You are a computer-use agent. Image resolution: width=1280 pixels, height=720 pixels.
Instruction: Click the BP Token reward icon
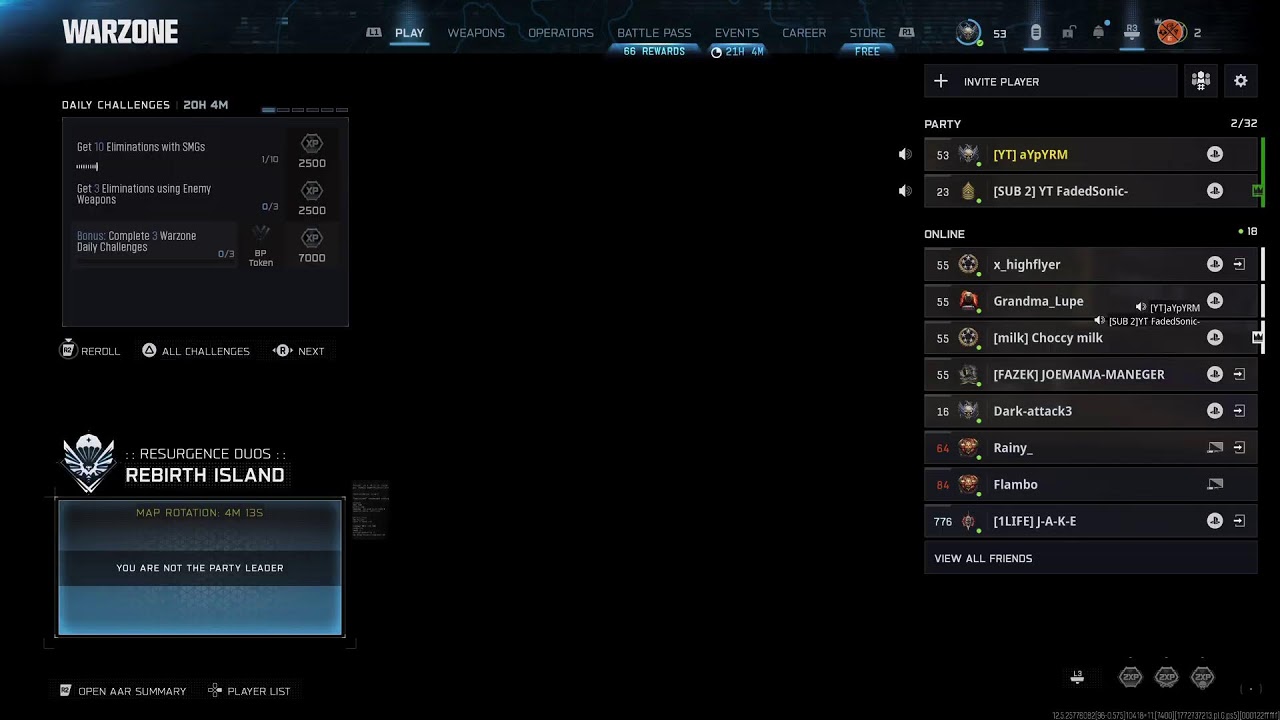point(261,246)
